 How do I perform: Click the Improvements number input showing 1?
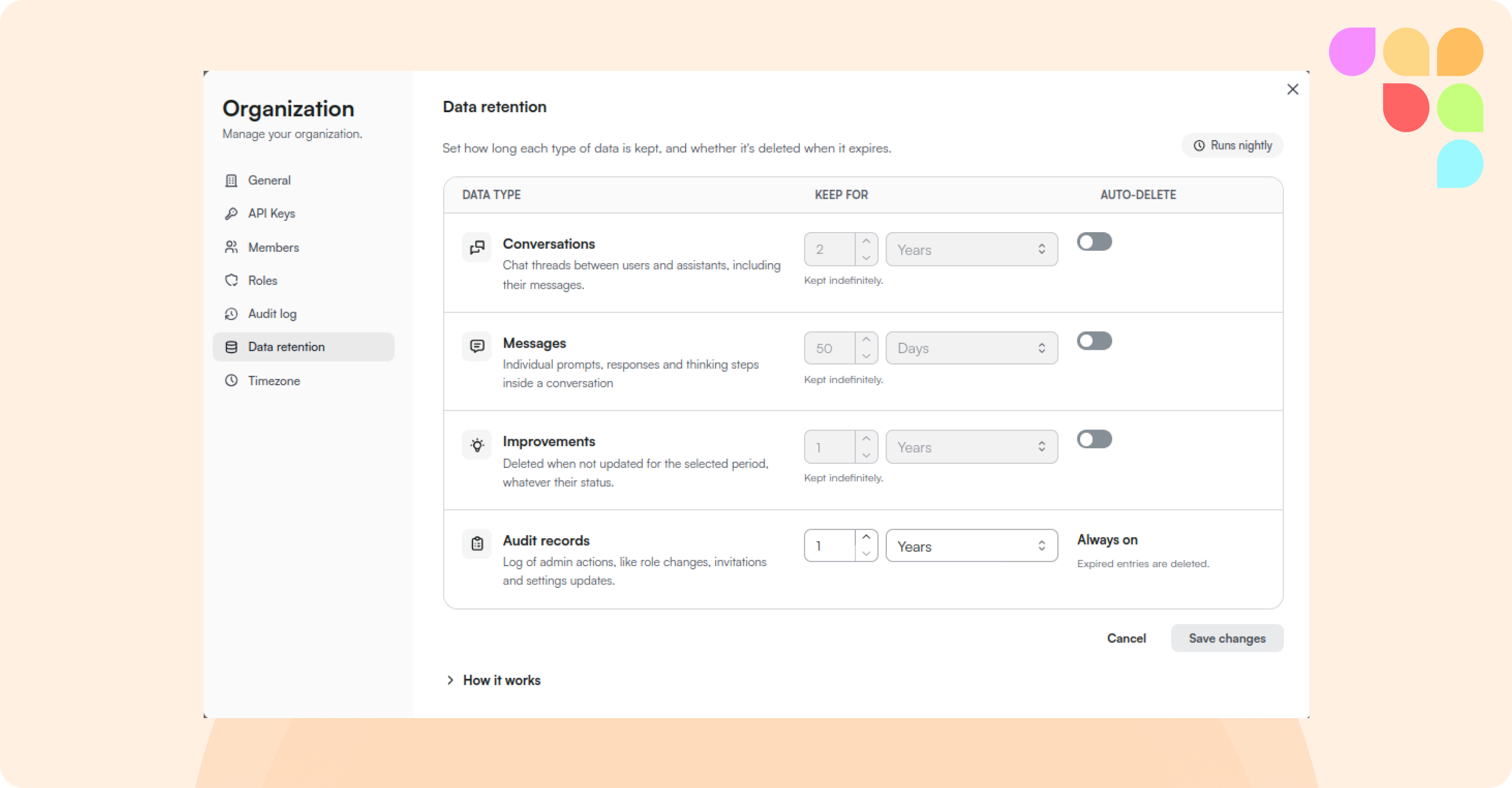[830, 448]
